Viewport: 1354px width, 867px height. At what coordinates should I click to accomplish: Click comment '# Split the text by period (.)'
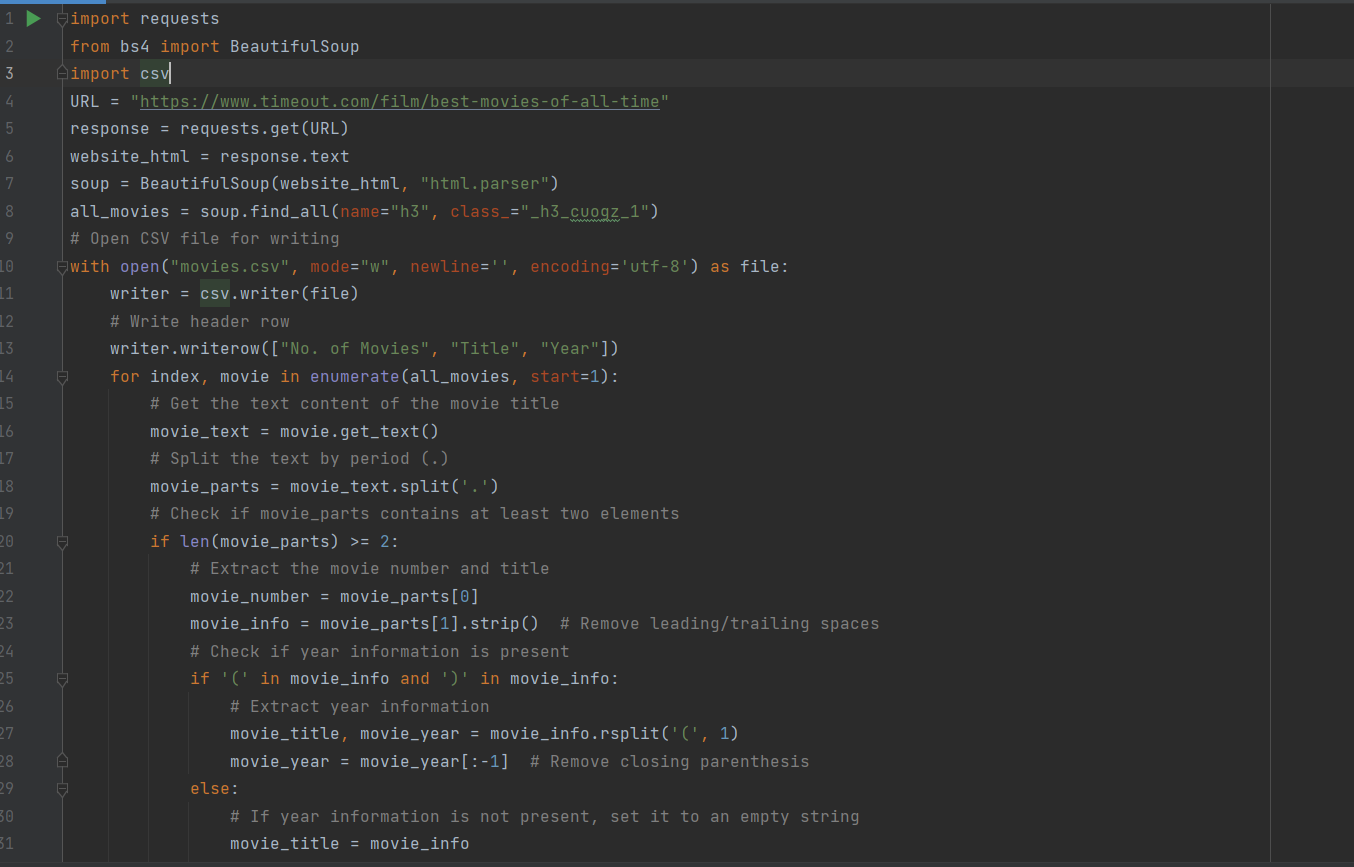(300, 459)
